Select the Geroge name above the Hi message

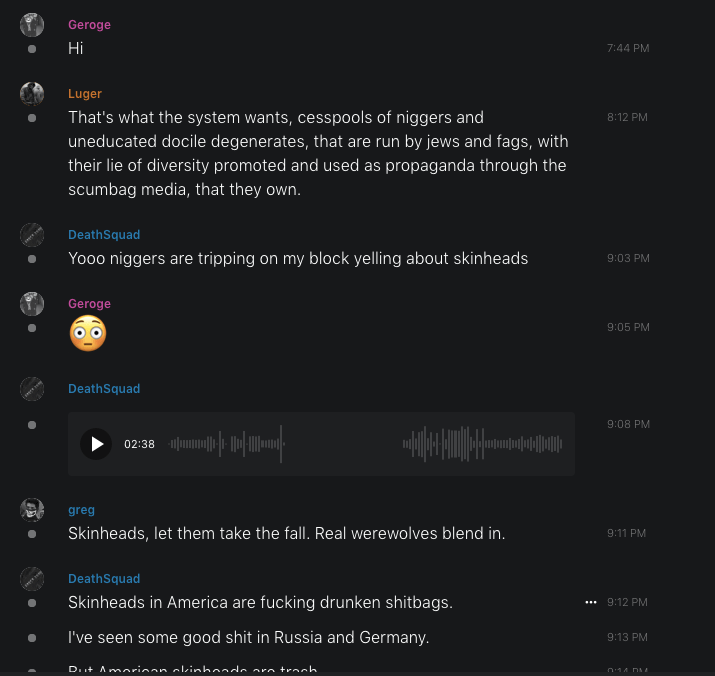point(90,25)
